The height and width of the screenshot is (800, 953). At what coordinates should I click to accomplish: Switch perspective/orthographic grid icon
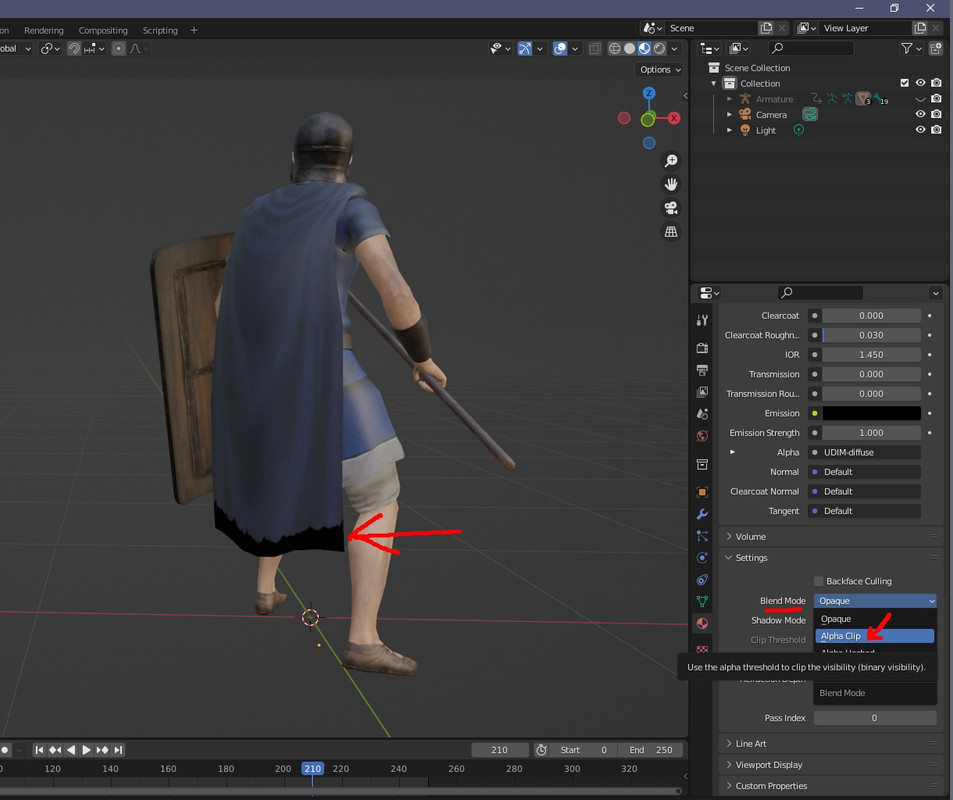pos(671,232)
